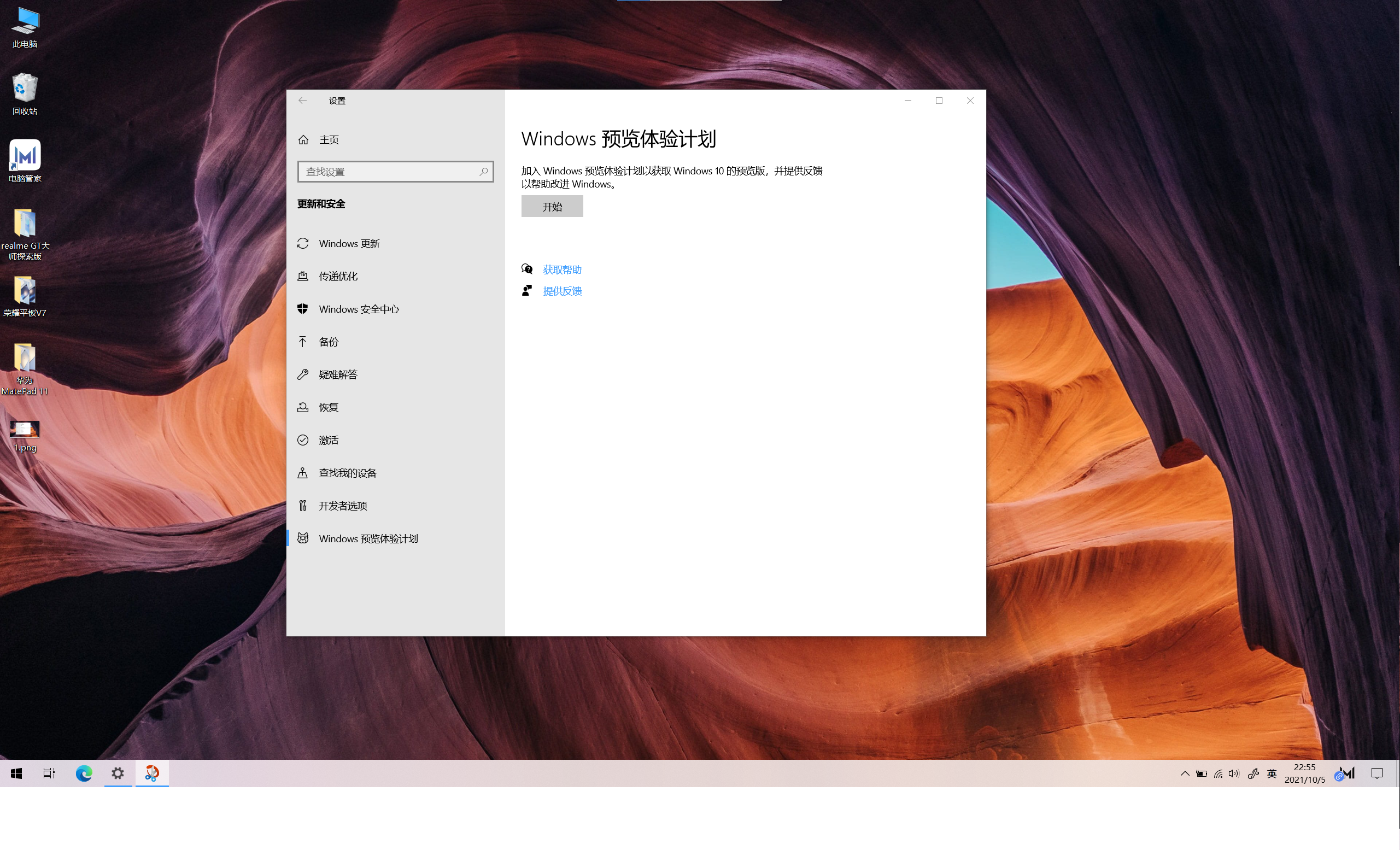The image size is (1400, 850).
Task: Open the 主页 home icon
Action: [x=303, y=140]
